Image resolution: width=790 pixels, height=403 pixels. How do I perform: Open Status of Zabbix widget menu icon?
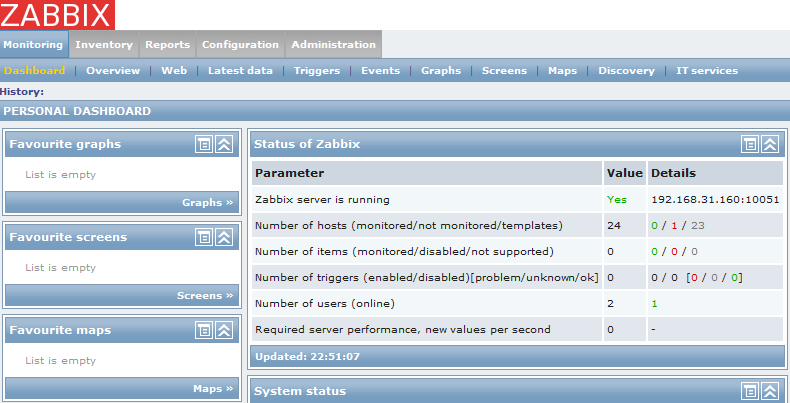750,144
